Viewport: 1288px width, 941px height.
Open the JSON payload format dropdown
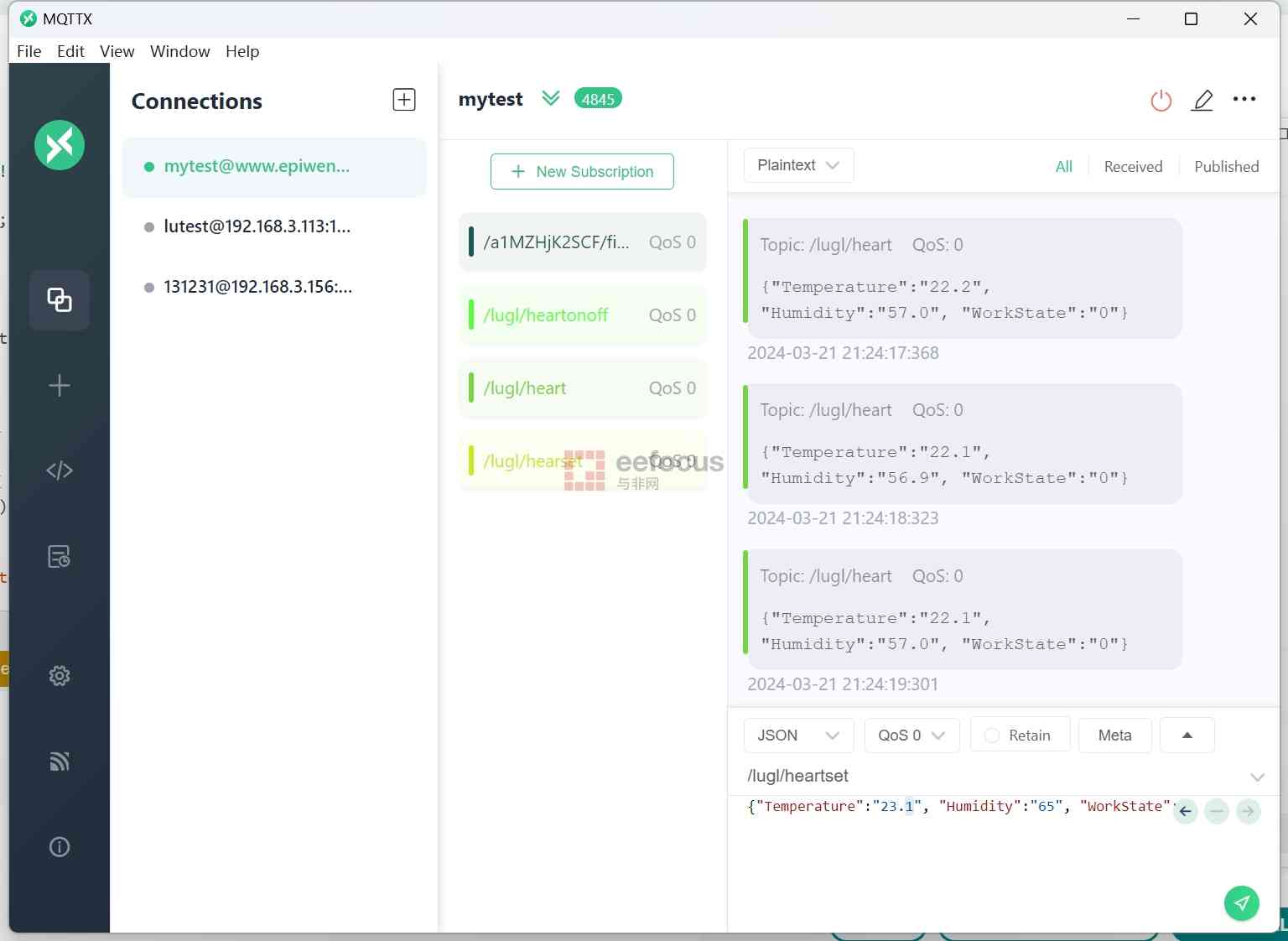(798, 735)
